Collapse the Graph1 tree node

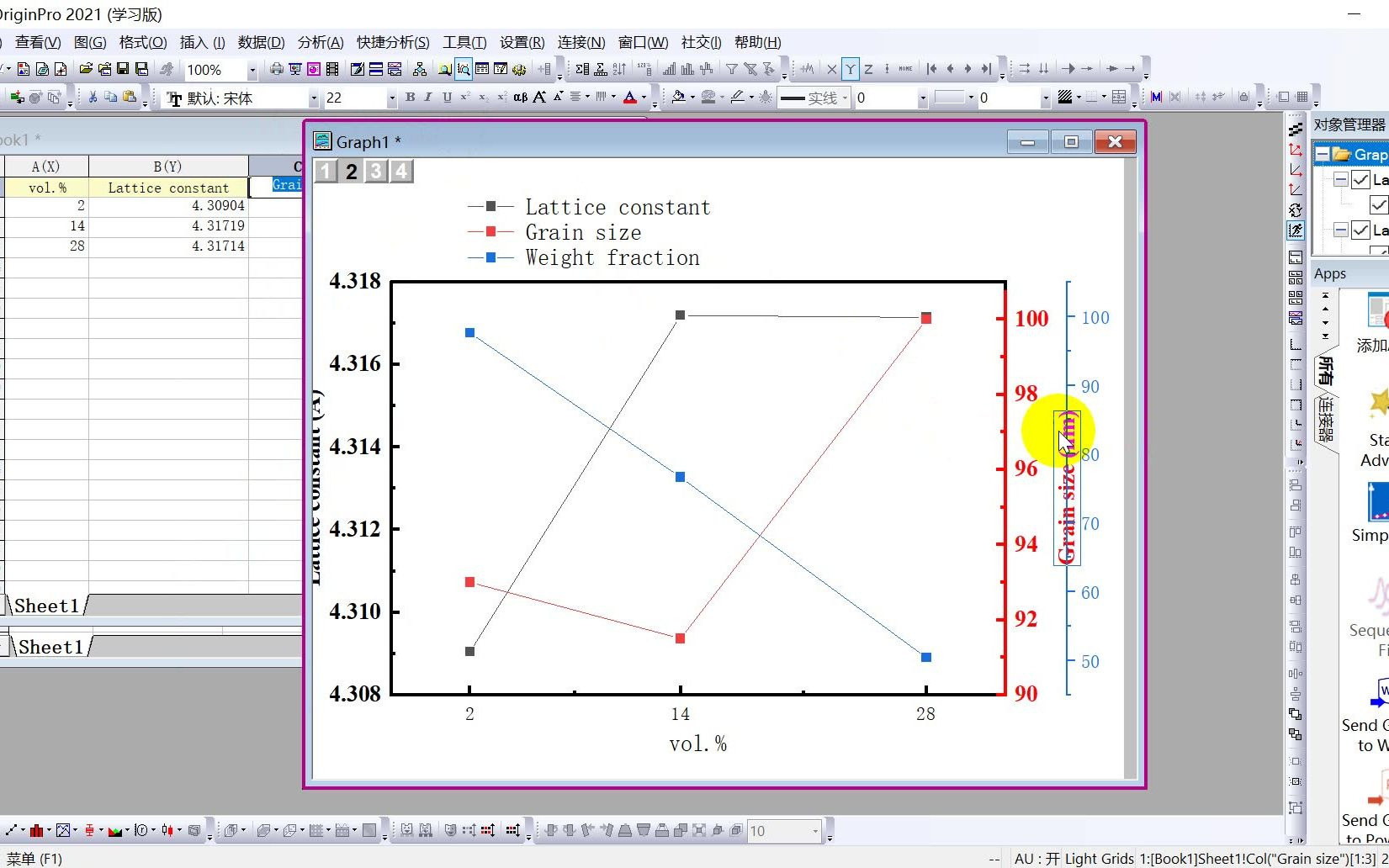click(1323, 154)
